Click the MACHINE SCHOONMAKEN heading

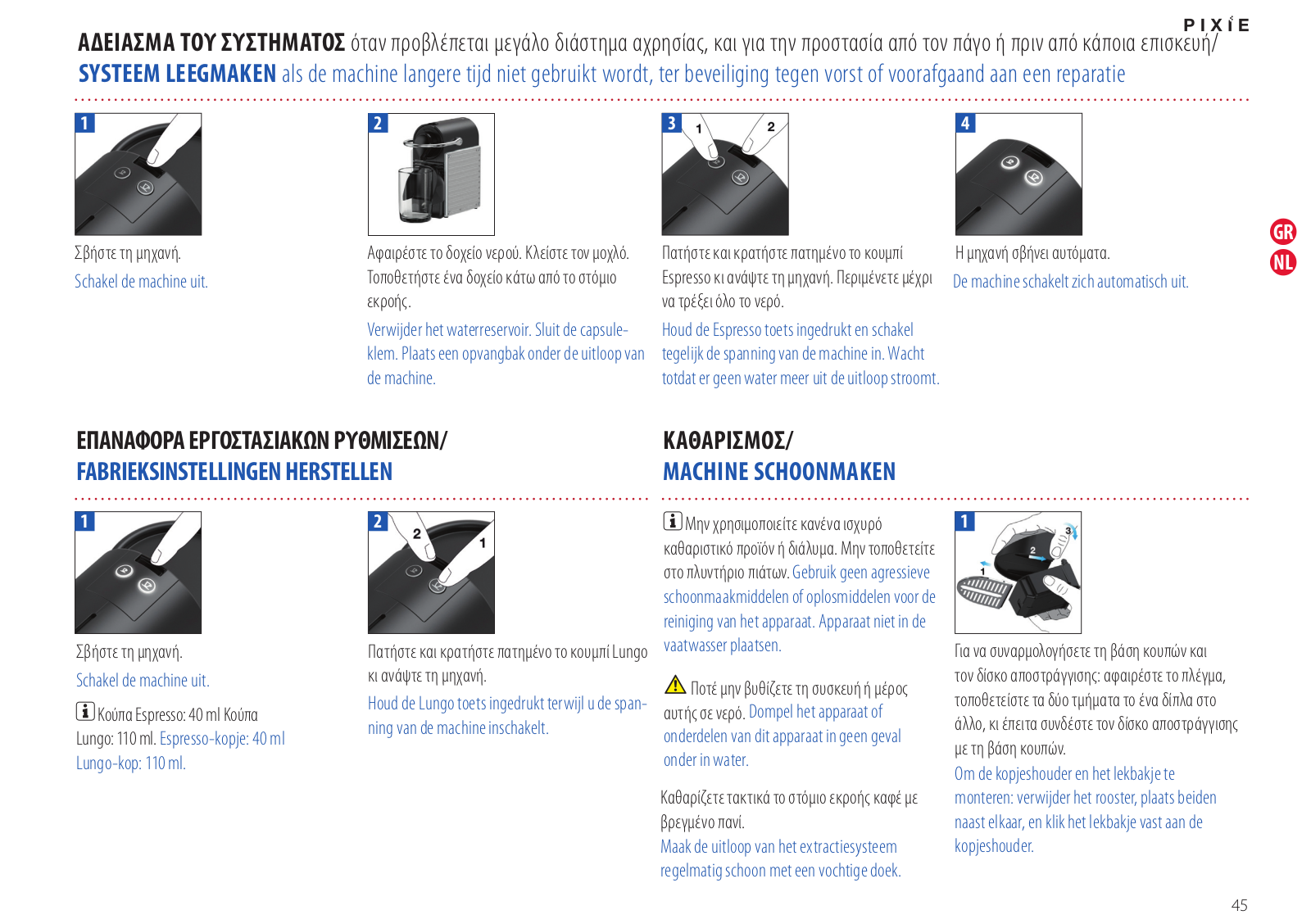[x=779, y=472]
